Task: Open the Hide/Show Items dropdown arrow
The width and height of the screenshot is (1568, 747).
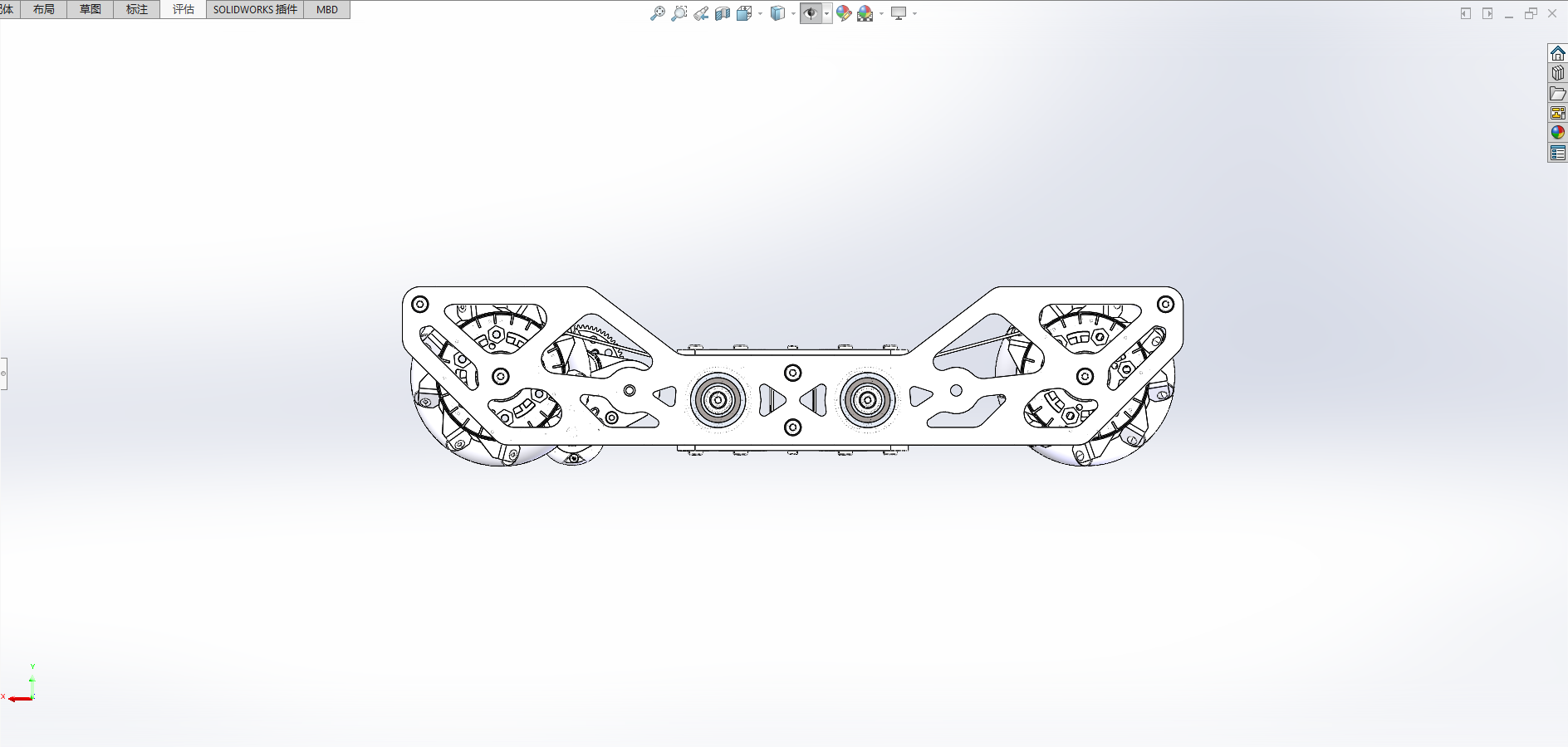Action: click(827, 13)
